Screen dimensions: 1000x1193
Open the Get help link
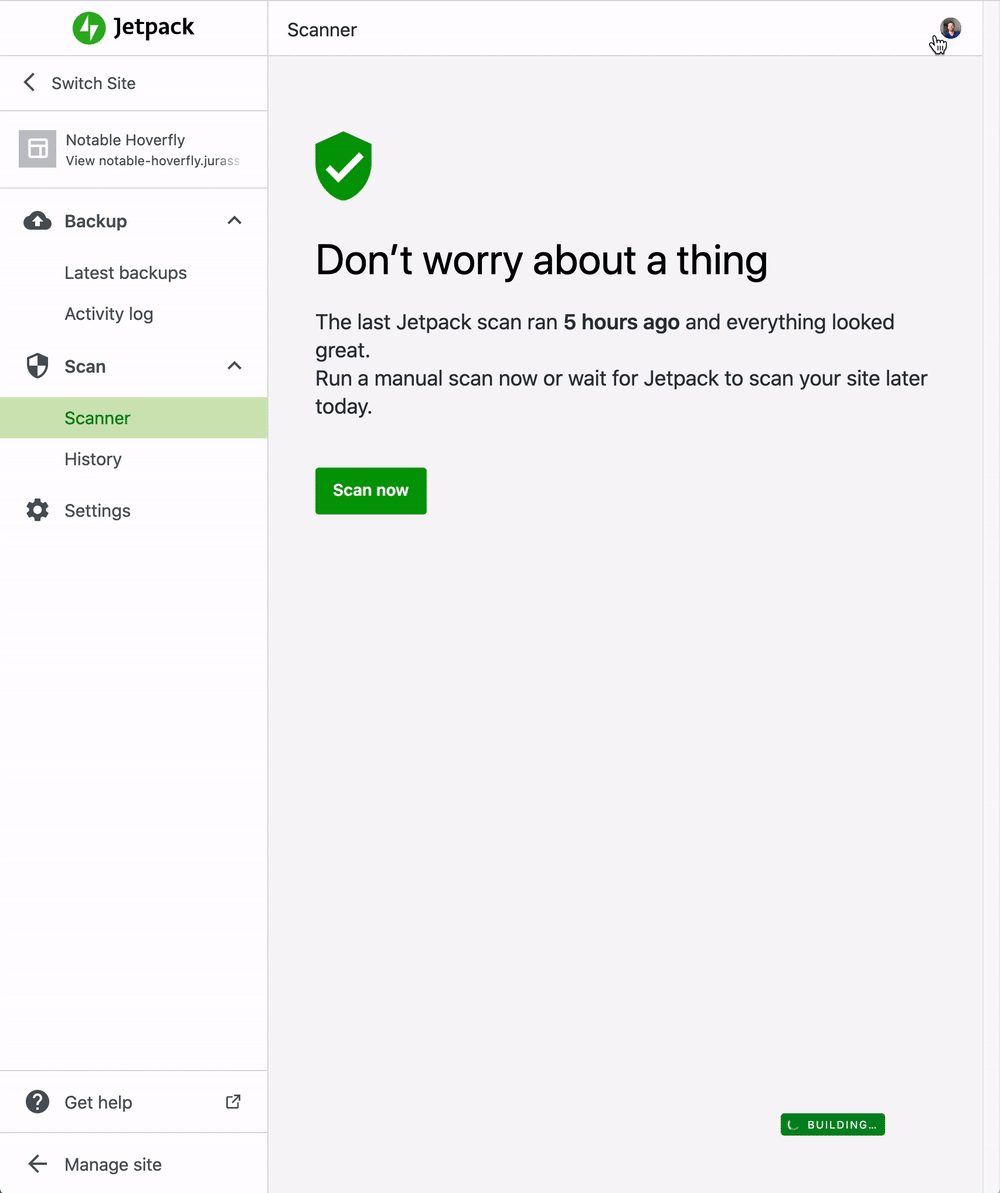(98, 1102)
